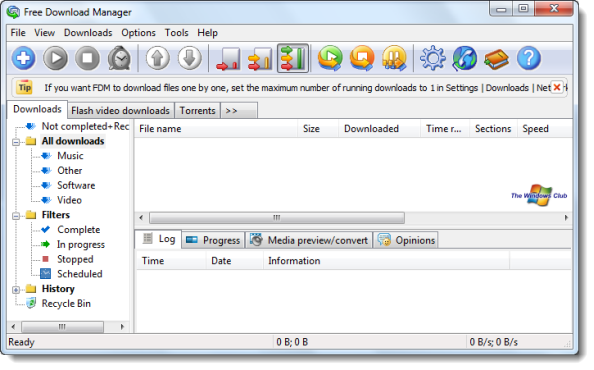Click the Stop download toolbar icon

tap(88, 59)
